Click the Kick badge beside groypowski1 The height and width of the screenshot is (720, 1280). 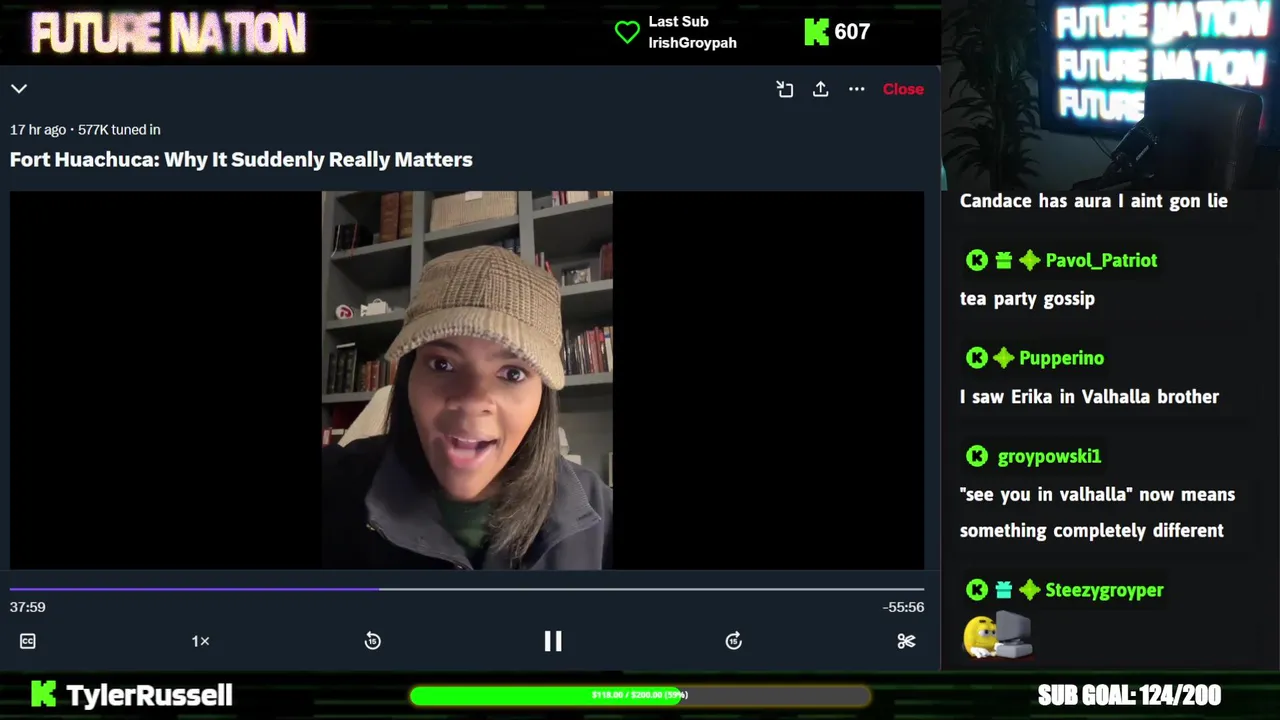click(x=977, y=456)
